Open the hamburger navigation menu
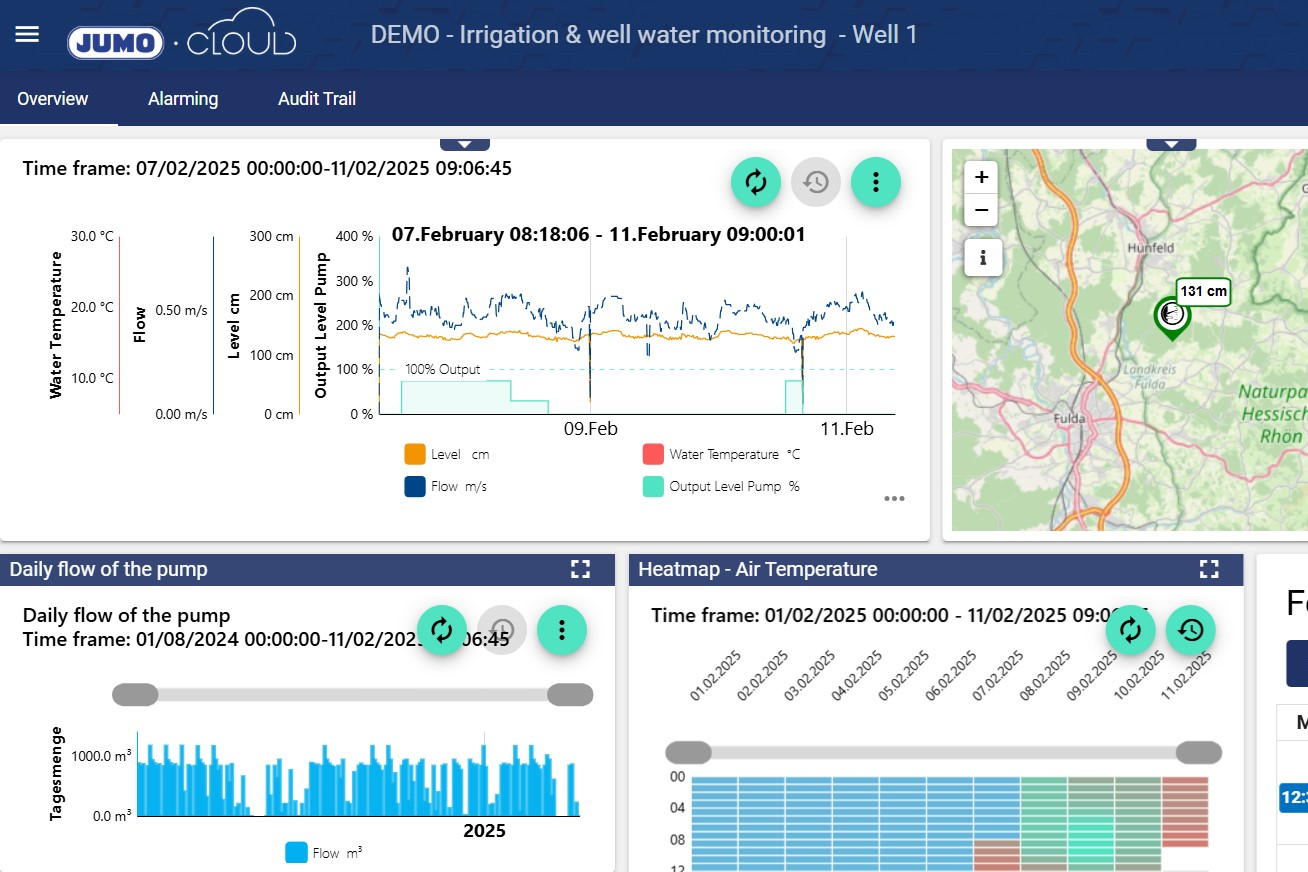This screenshot has height=872, width=1308. tap(27, 35)
